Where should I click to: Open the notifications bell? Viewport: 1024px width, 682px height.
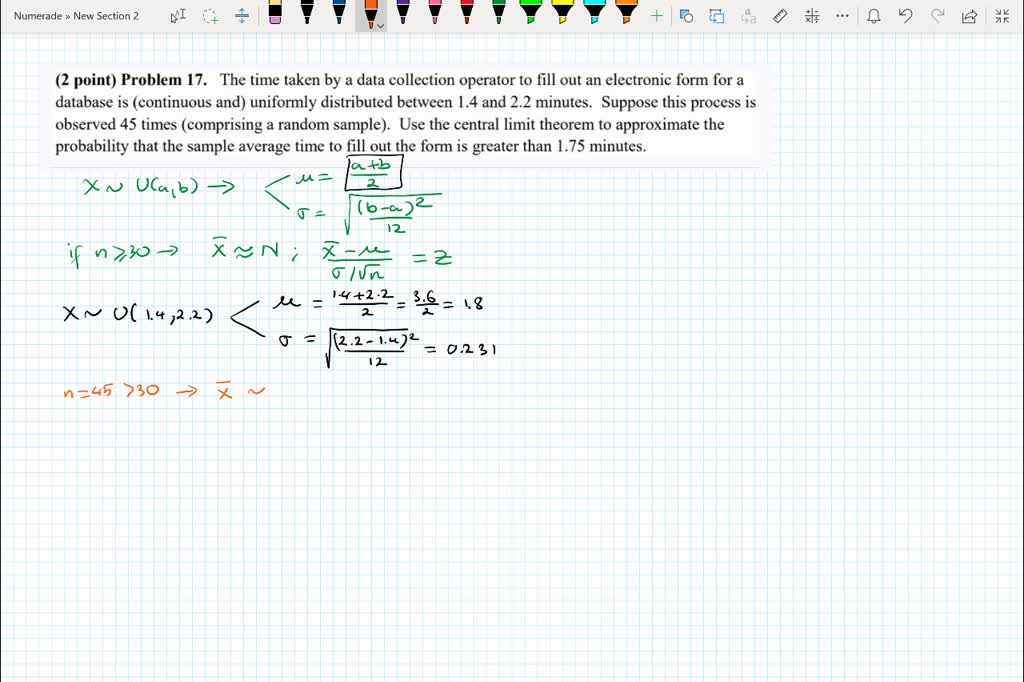tap(874, 16)
